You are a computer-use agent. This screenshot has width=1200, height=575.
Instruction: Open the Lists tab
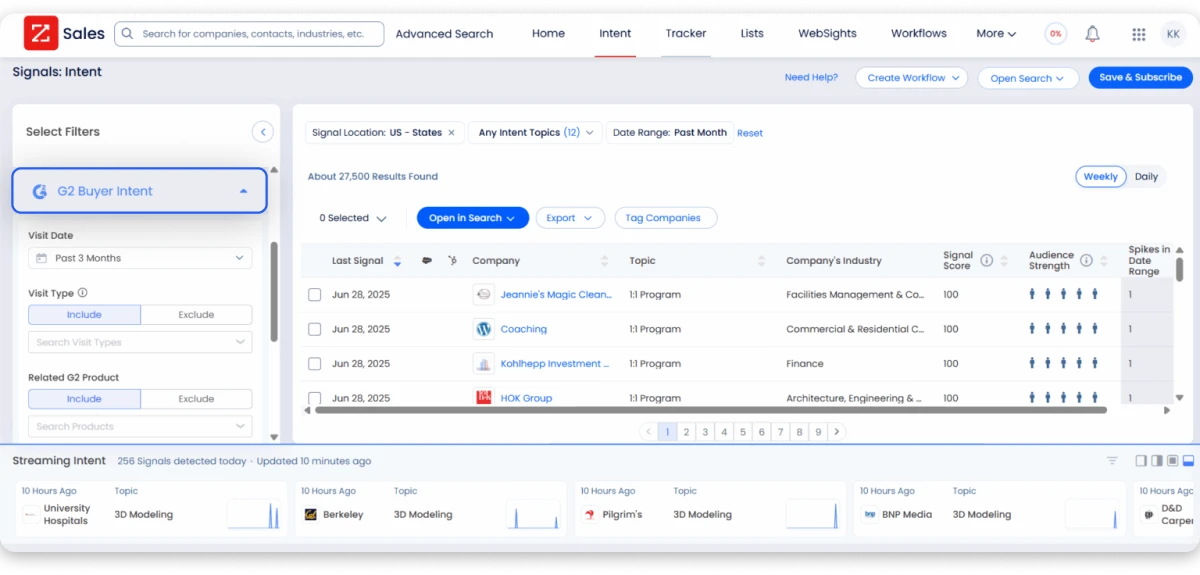click(752, 34)
